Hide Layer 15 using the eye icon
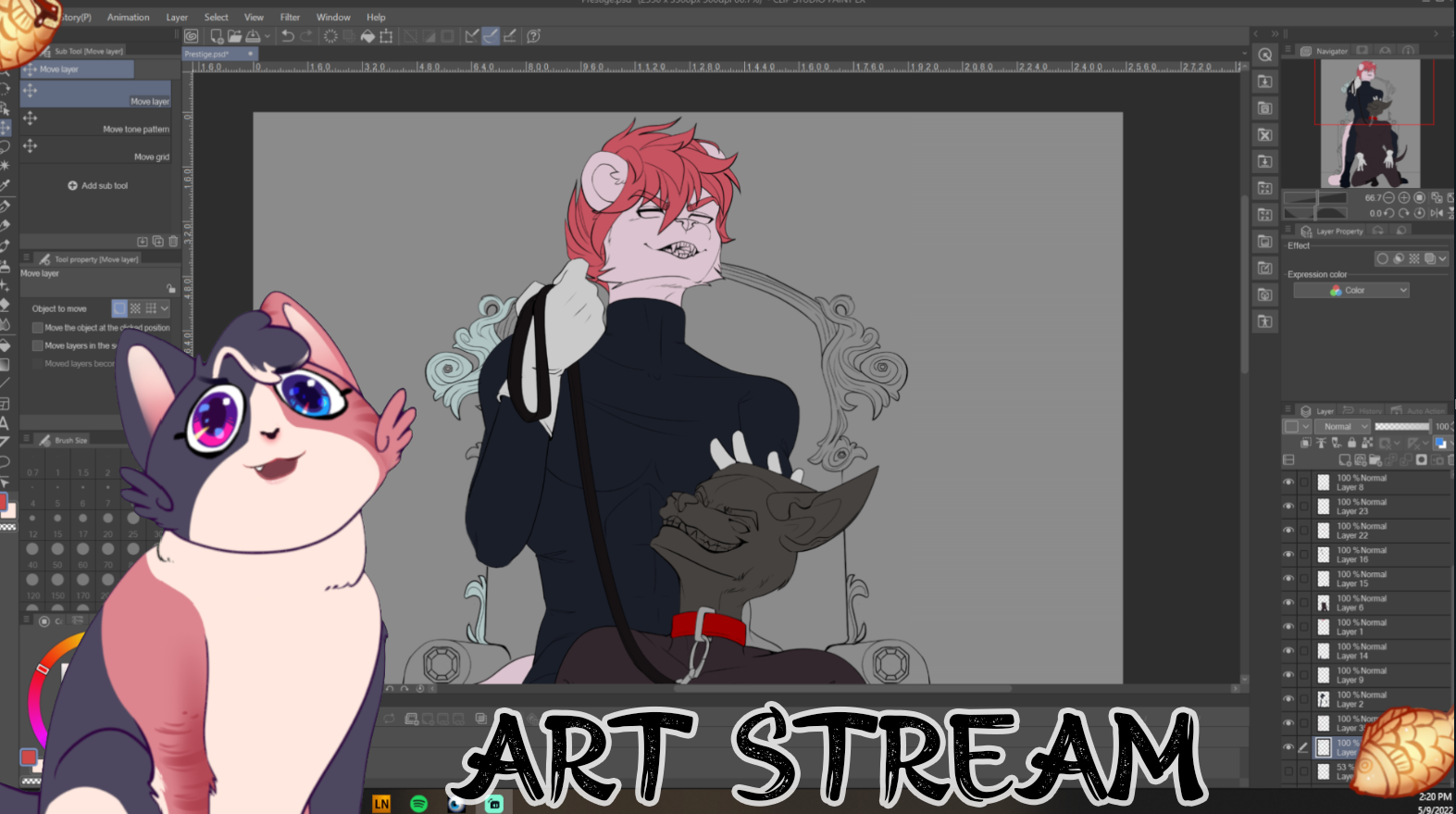Screen dimensions: 1456x814 (1288, 579)
